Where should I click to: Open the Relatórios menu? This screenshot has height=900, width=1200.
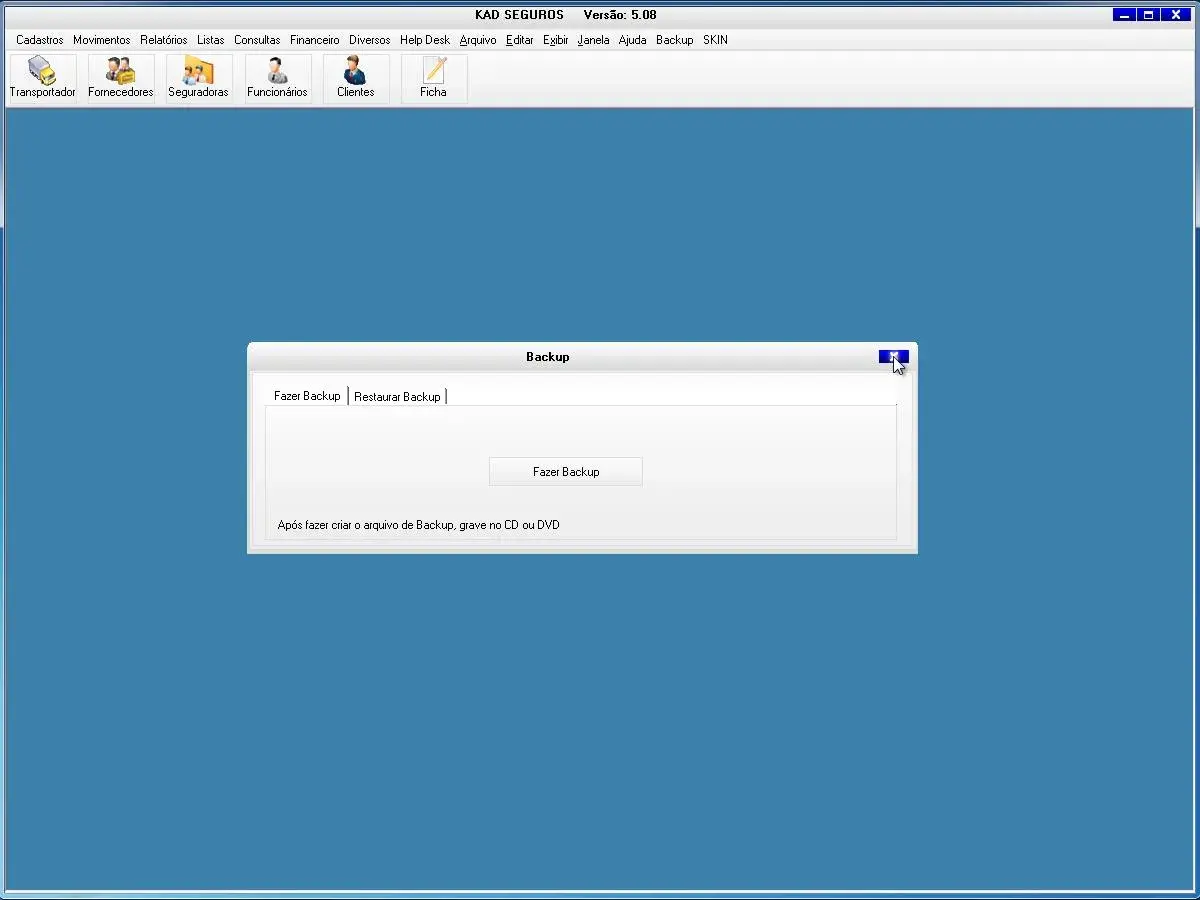coord(163,40)
